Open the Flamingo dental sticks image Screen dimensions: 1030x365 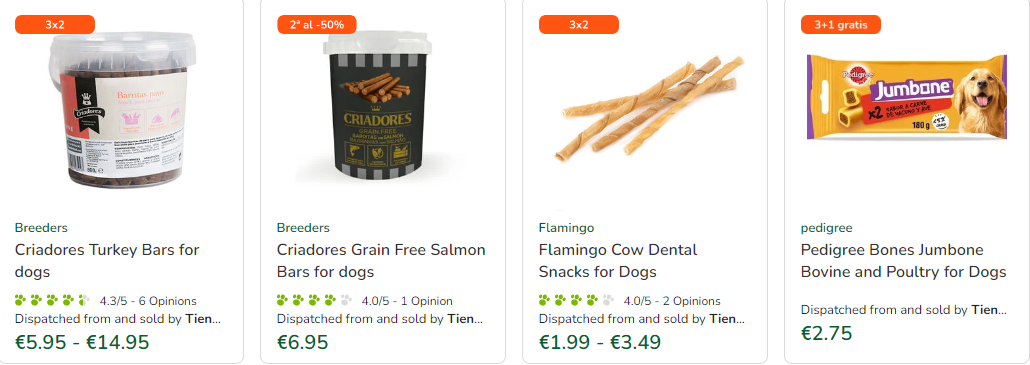tap(649, 109)
